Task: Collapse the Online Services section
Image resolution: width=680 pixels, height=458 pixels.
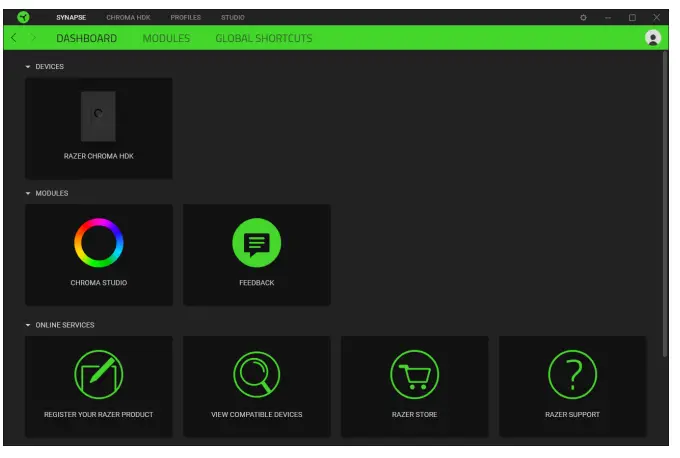Action: [x=28, y=325]
